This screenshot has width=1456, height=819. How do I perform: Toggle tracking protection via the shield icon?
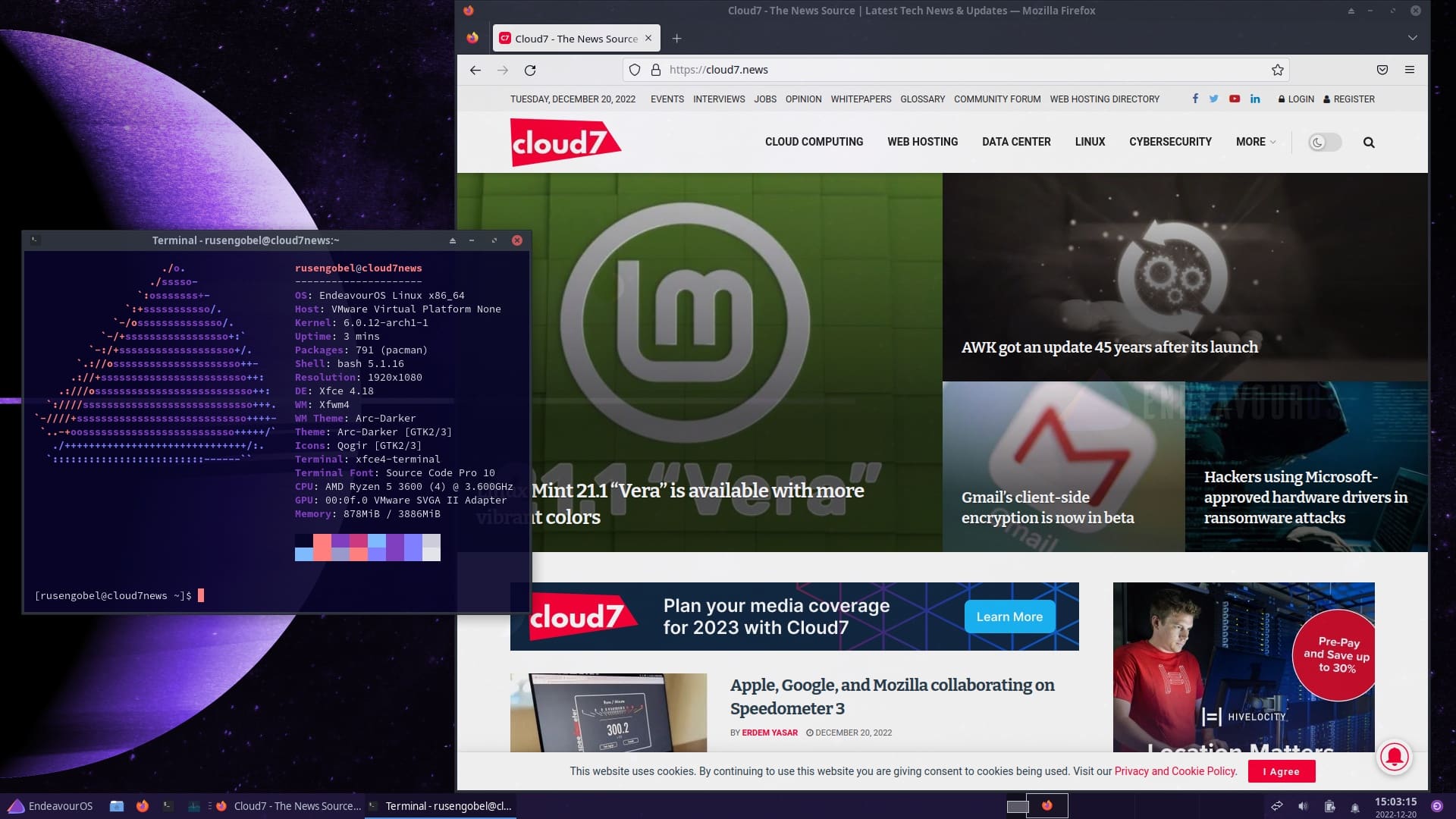pos(634,69)
